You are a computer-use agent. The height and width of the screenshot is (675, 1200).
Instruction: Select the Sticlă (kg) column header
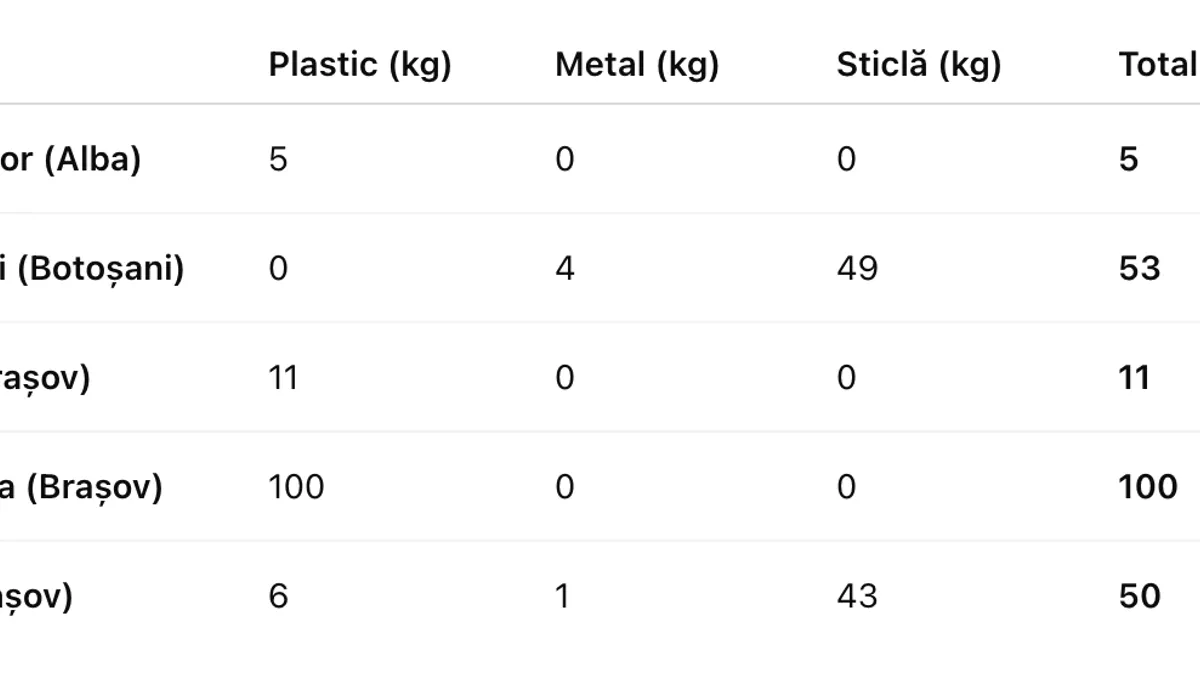pyautogui.click(x=919, y=65)
